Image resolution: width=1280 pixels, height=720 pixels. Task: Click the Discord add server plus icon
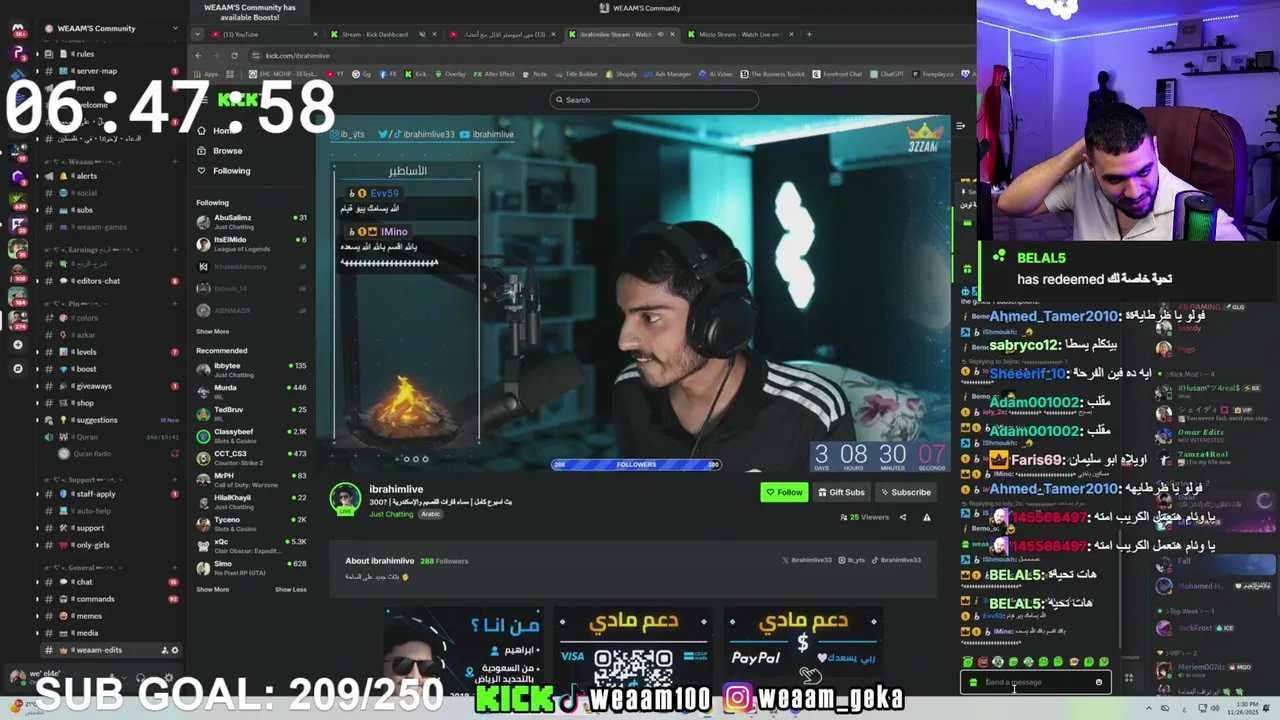pyautogui.click(x=17, y=344)
